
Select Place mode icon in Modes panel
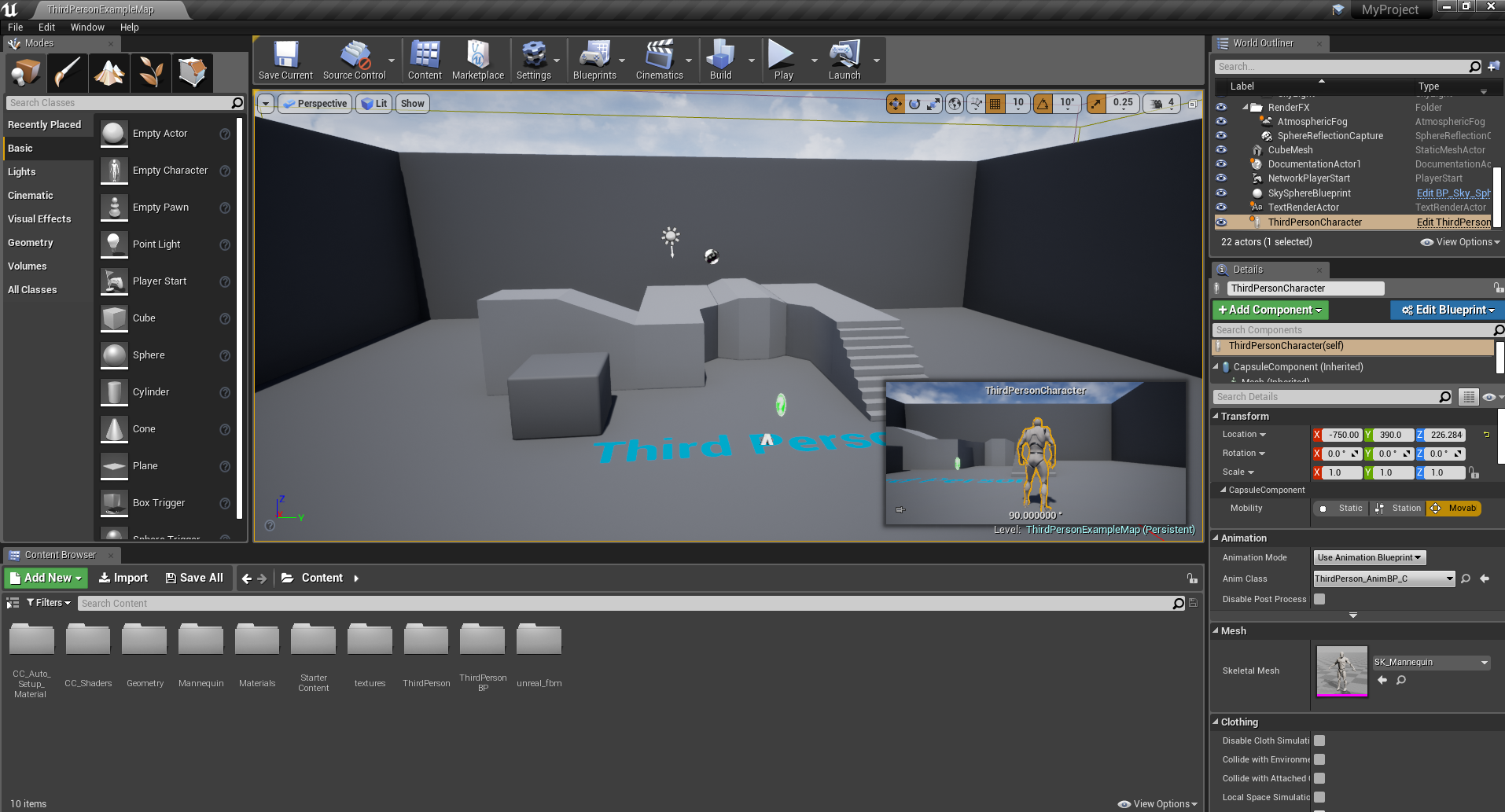point(25,73)
